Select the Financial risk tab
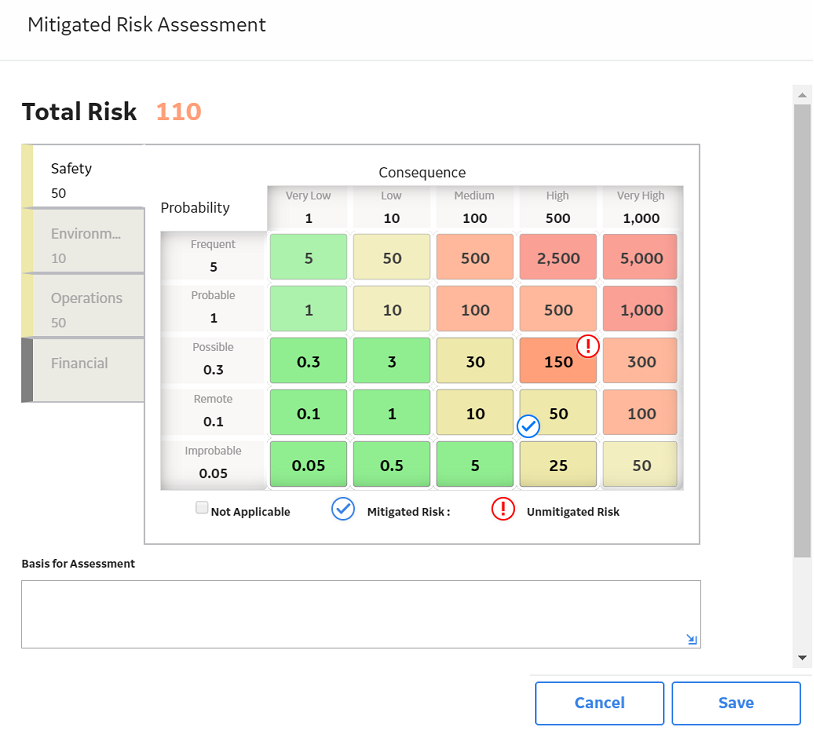 pyautogui.click(x=83, y=370)
